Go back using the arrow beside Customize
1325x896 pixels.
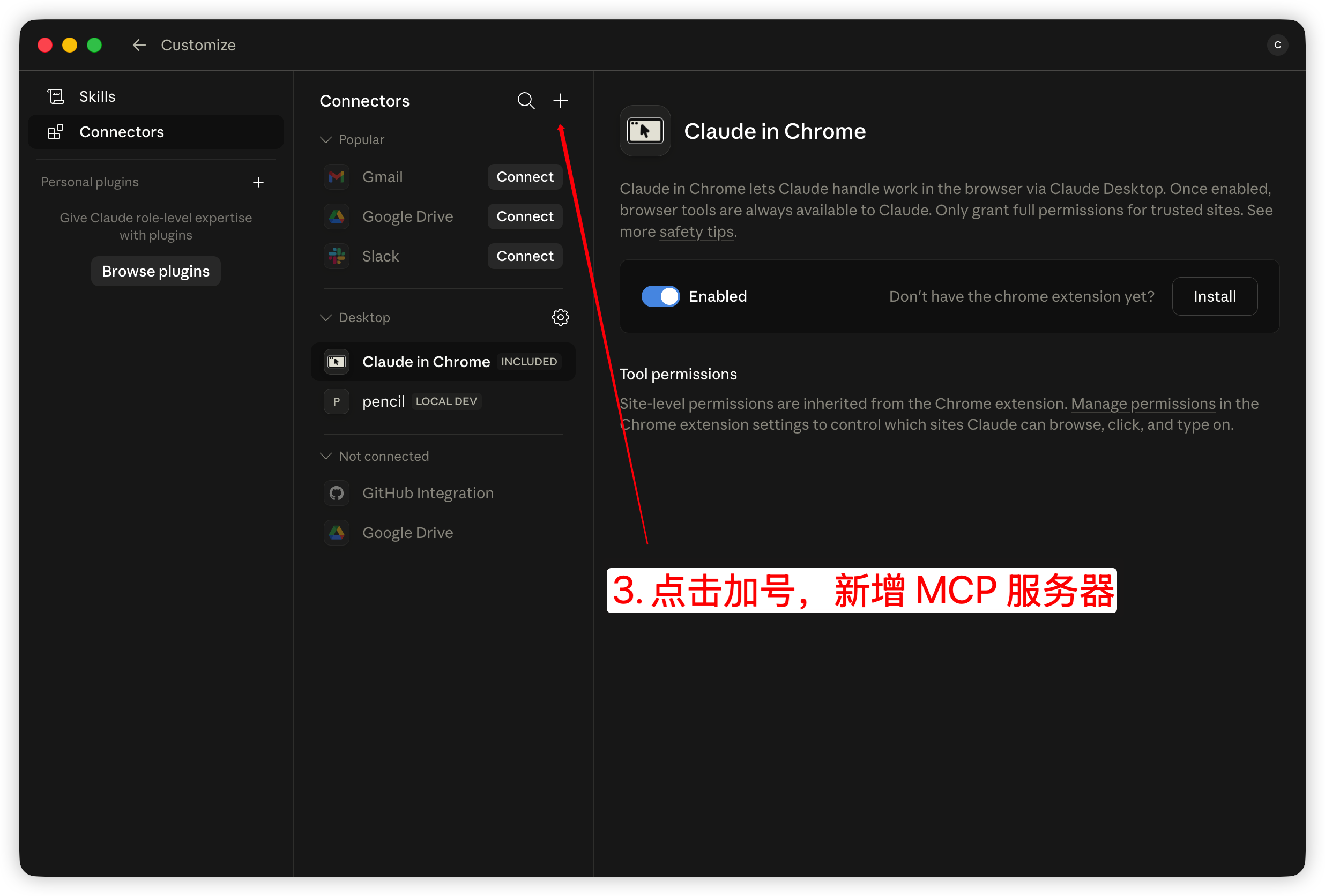(x=139, y=45)
